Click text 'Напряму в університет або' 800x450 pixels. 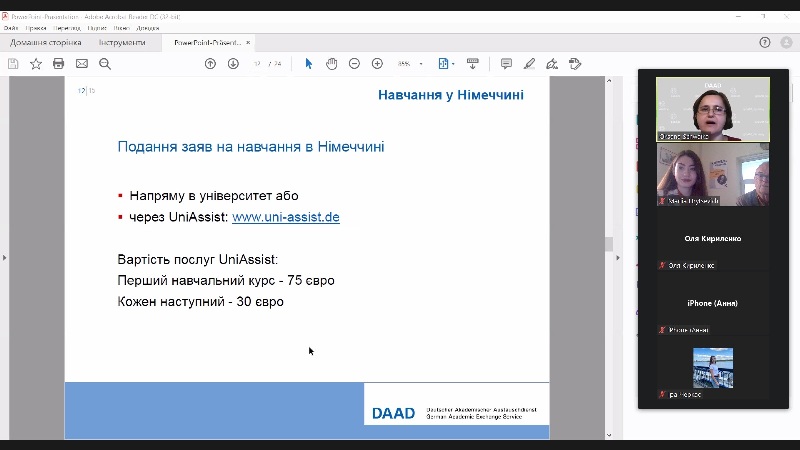214,196
